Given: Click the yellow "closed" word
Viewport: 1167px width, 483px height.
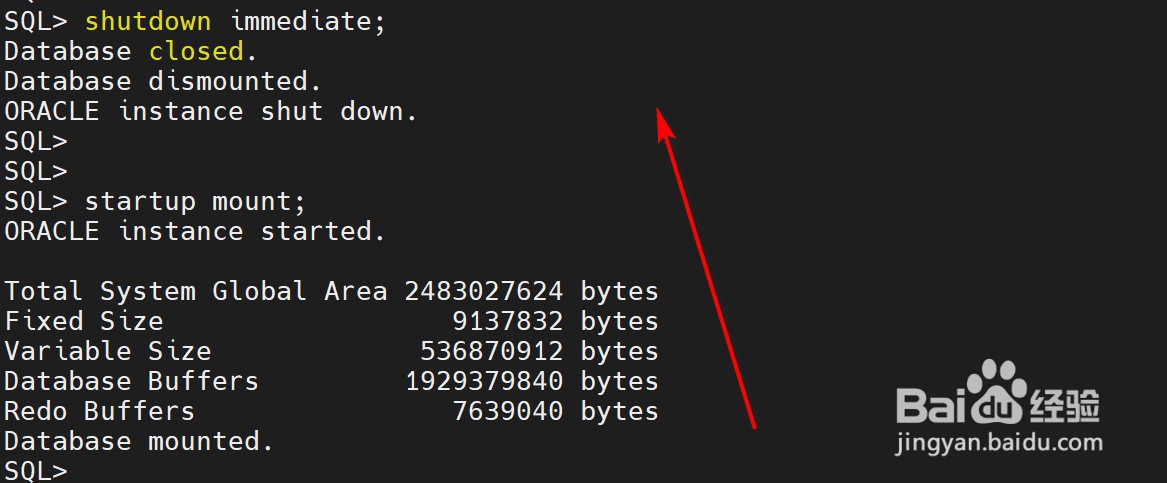Looking at the screenshot, I should coord(196,51).
